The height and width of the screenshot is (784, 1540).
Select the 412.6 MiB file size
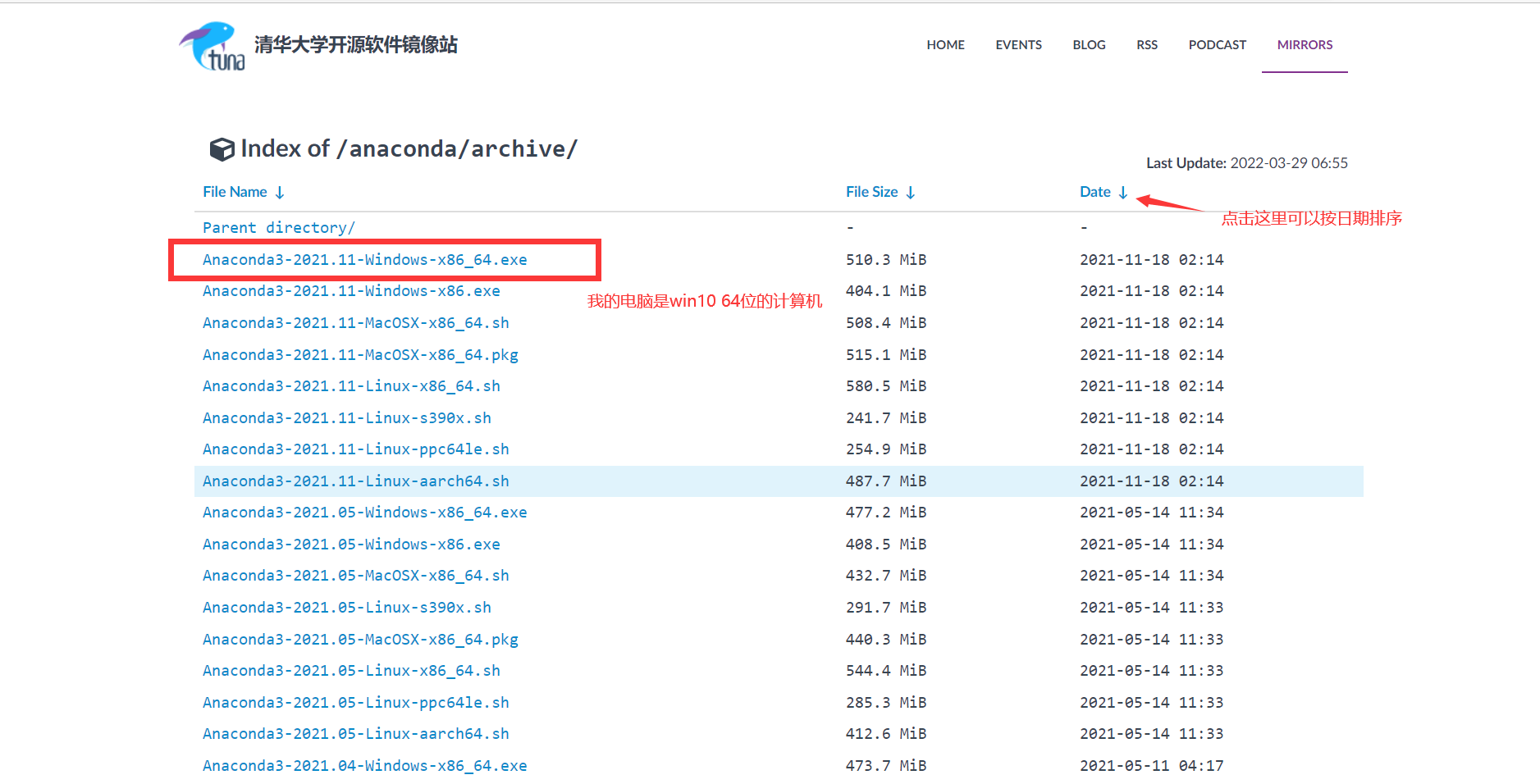tap(886, 734)
